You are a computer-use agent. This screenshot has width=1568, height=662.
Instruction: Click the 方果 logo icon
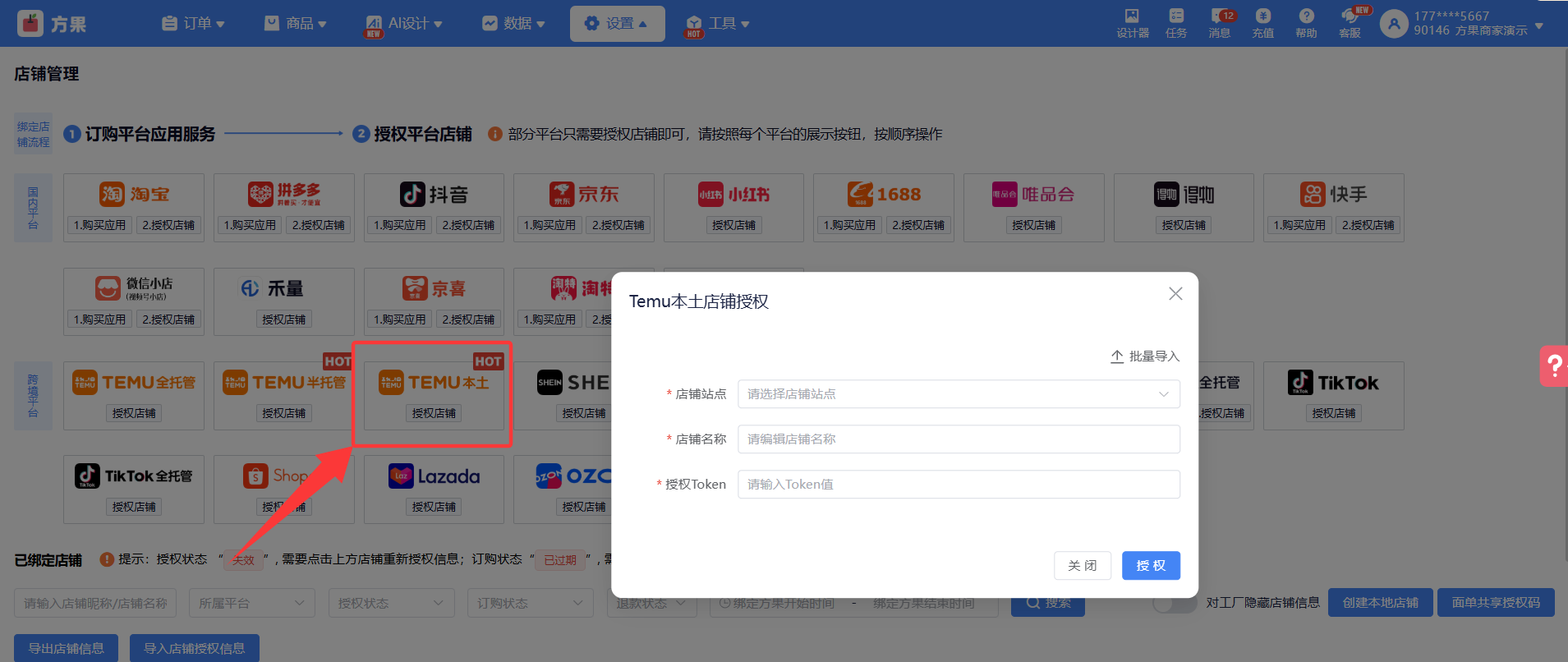click(x=30, y=24)
